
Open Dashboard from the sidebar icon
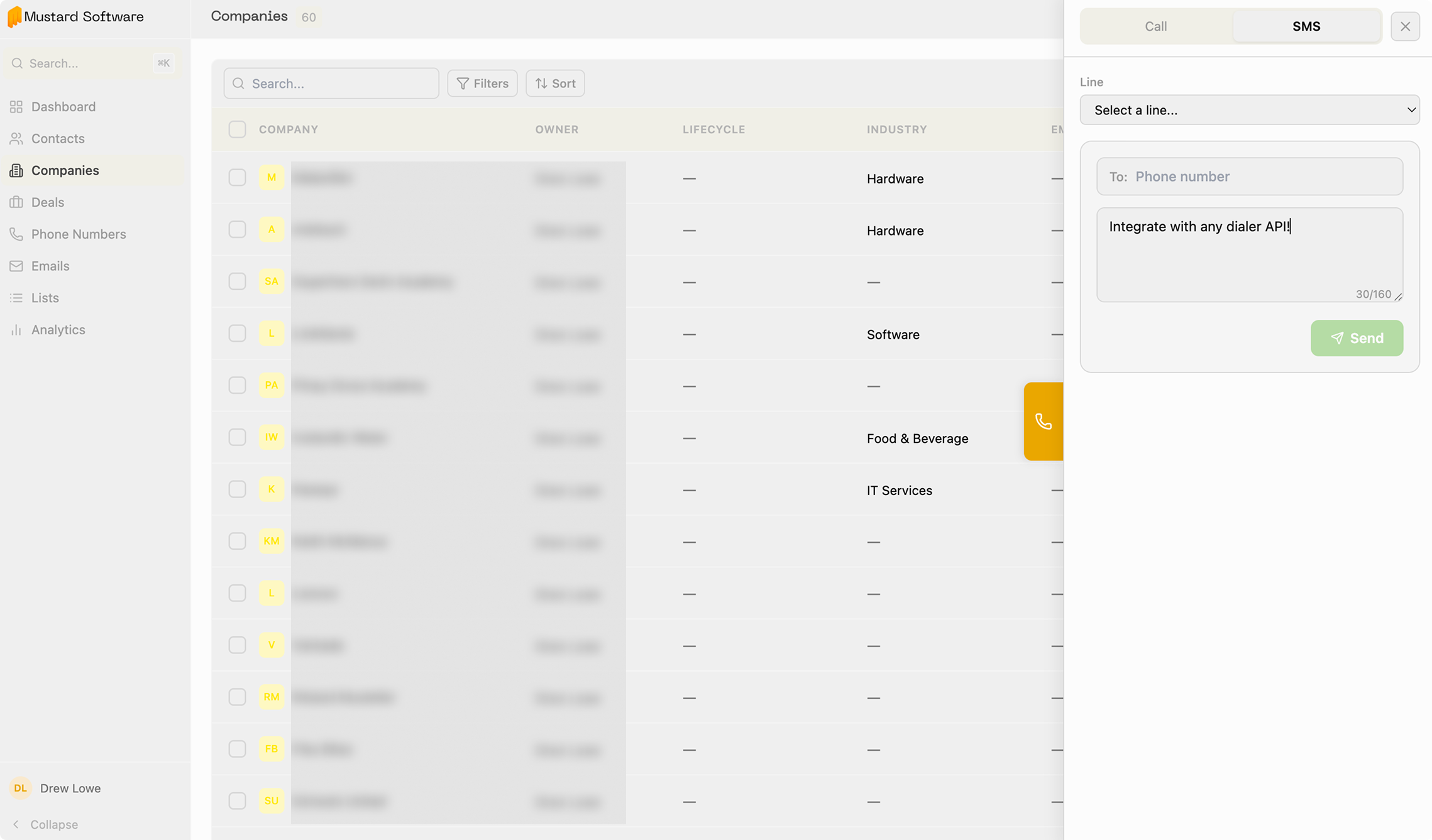16,107
